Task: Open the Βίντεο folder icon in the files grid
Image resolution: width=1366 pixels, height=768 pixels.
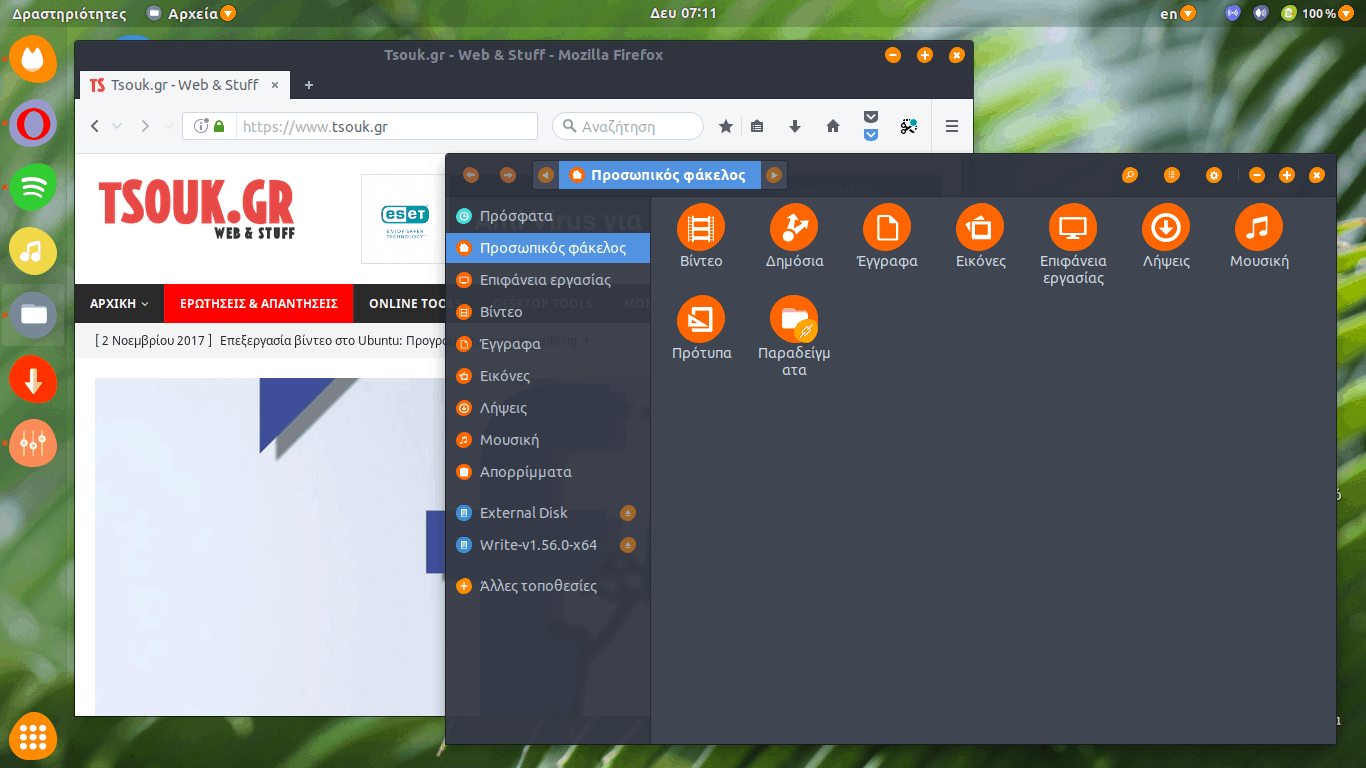Action: [x=700, y=227]
